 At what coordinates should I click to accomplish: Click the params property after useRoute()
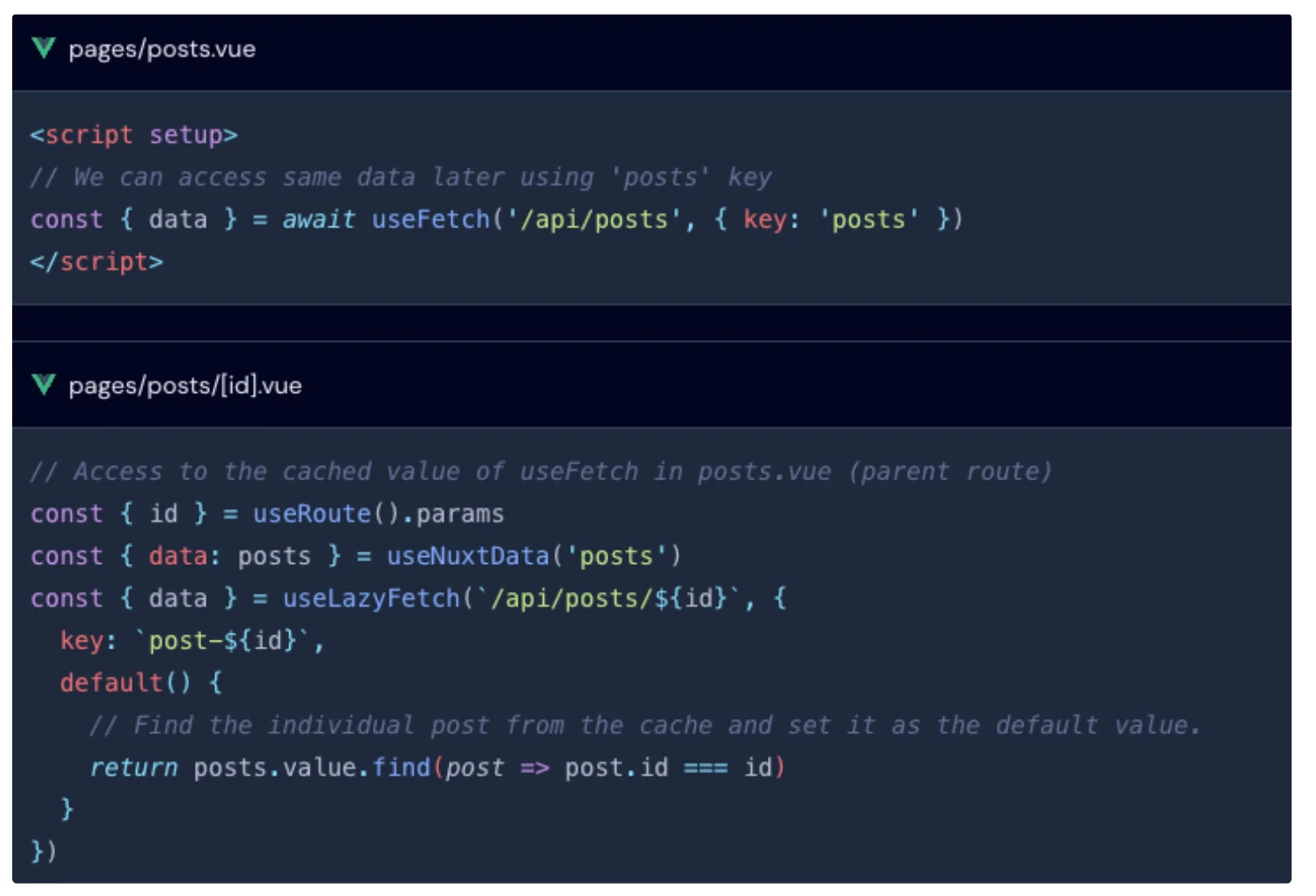[x=459, y=513]
